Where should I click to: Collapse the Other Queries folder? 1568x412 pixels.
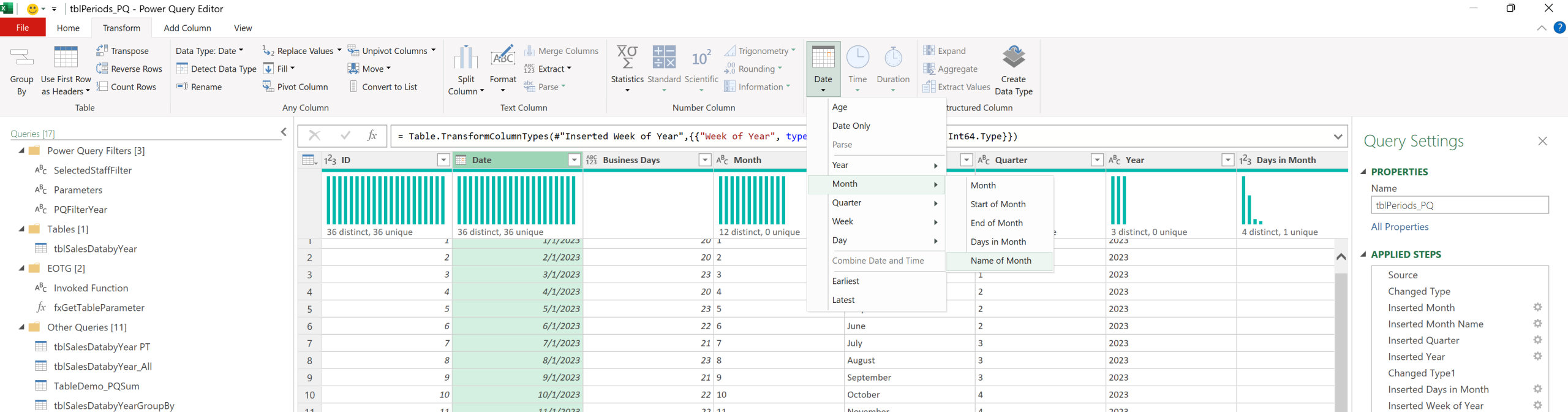tap(21, 327)
